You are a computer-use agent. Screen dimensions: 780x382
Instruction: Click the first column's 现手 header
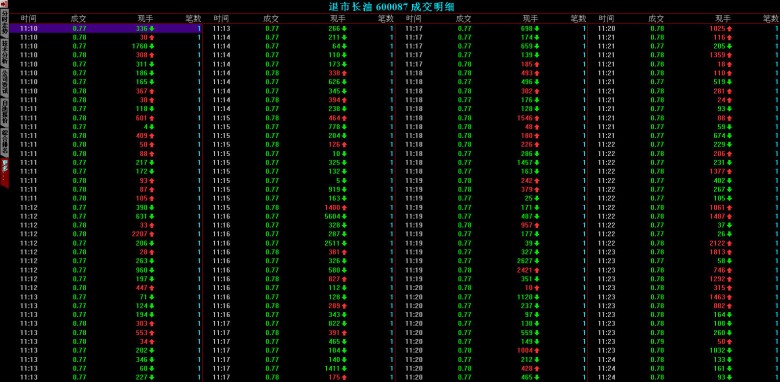click(x=146, y=18)
